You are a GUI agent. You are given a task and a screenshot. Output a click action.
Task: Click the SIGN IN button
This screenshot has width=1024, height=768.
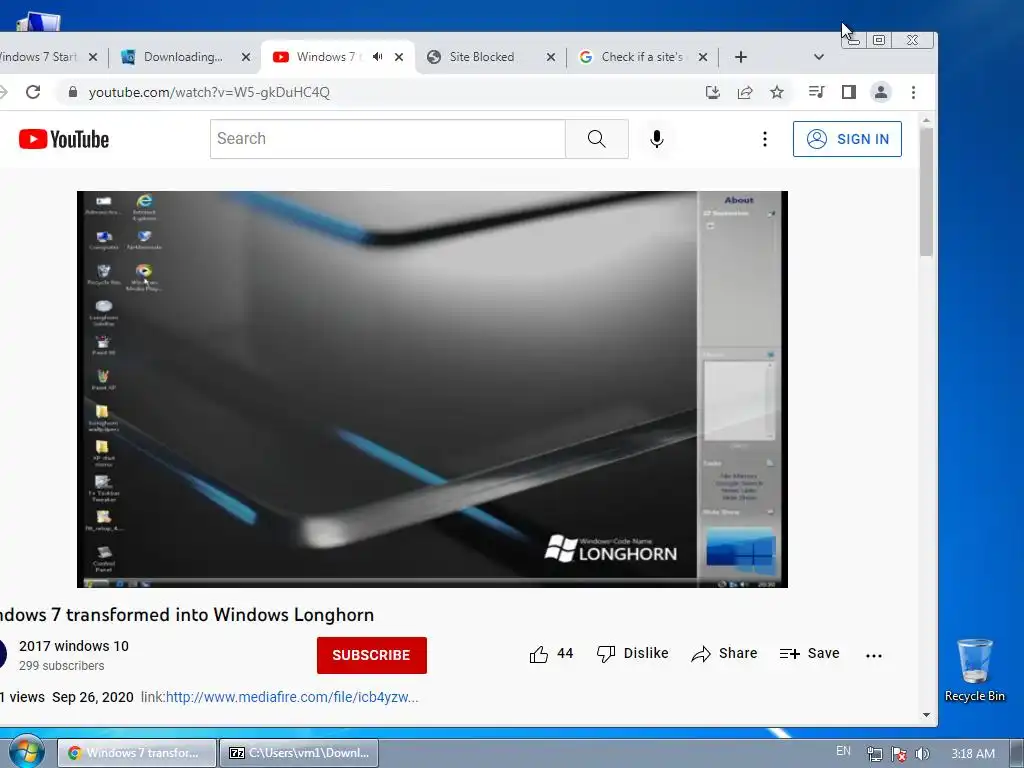tap(847, 138)
